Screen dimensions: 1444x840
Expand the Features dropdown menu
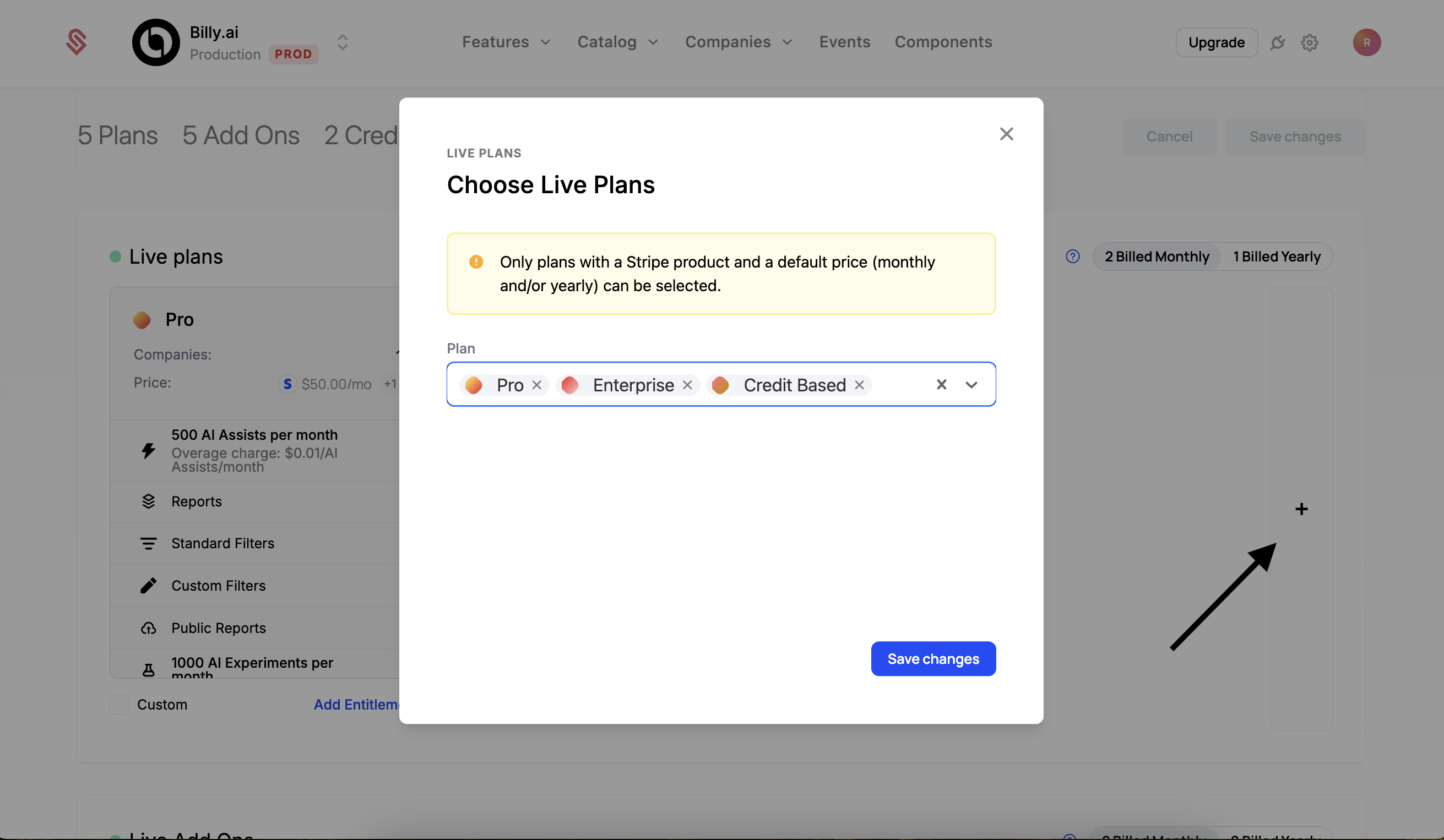[506, 41]
